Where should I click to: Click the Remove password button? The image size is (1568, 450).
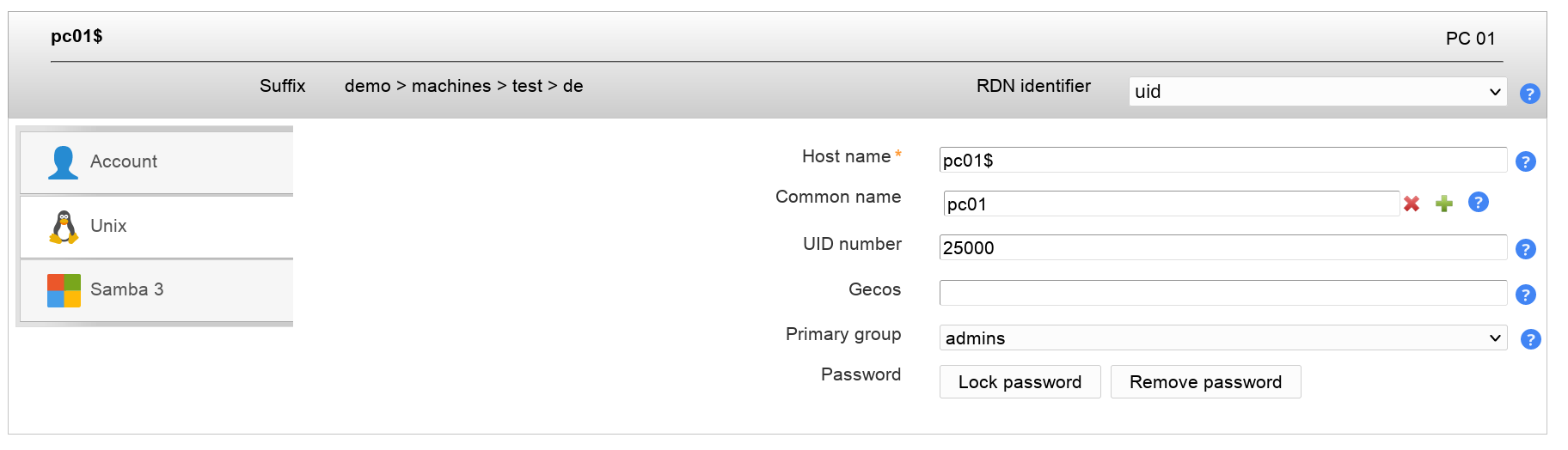[x=1205, y=382]
